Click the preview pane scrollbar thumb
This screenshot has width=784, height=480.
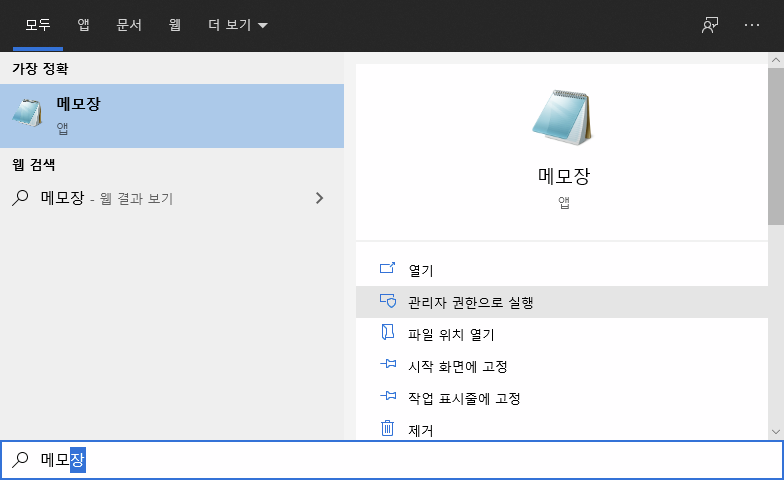tap(776, 146)
